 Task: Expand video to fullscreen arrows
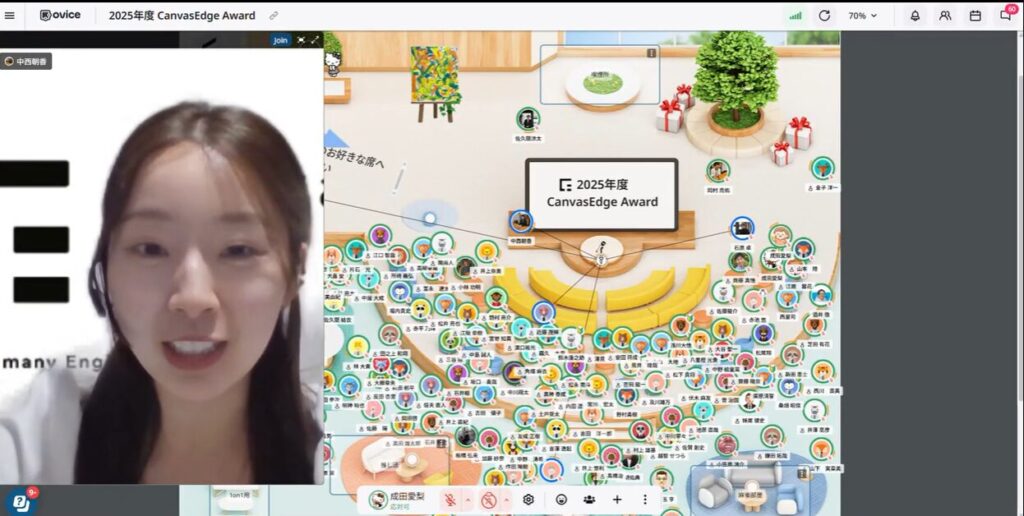click(x=315, y=40)
